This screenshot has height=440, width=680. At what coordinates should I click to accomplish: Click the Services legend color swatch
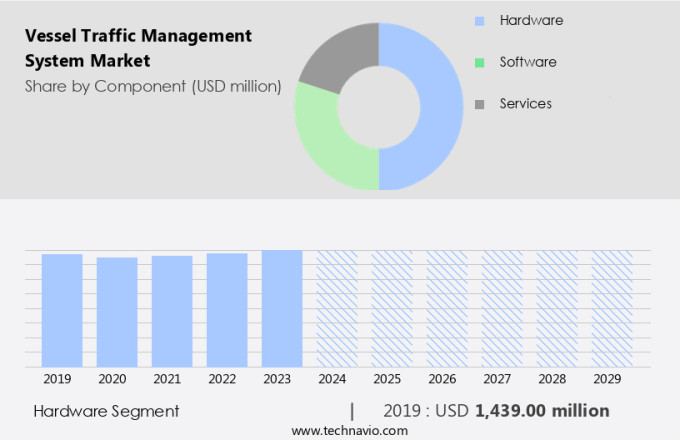click(479, 104)
